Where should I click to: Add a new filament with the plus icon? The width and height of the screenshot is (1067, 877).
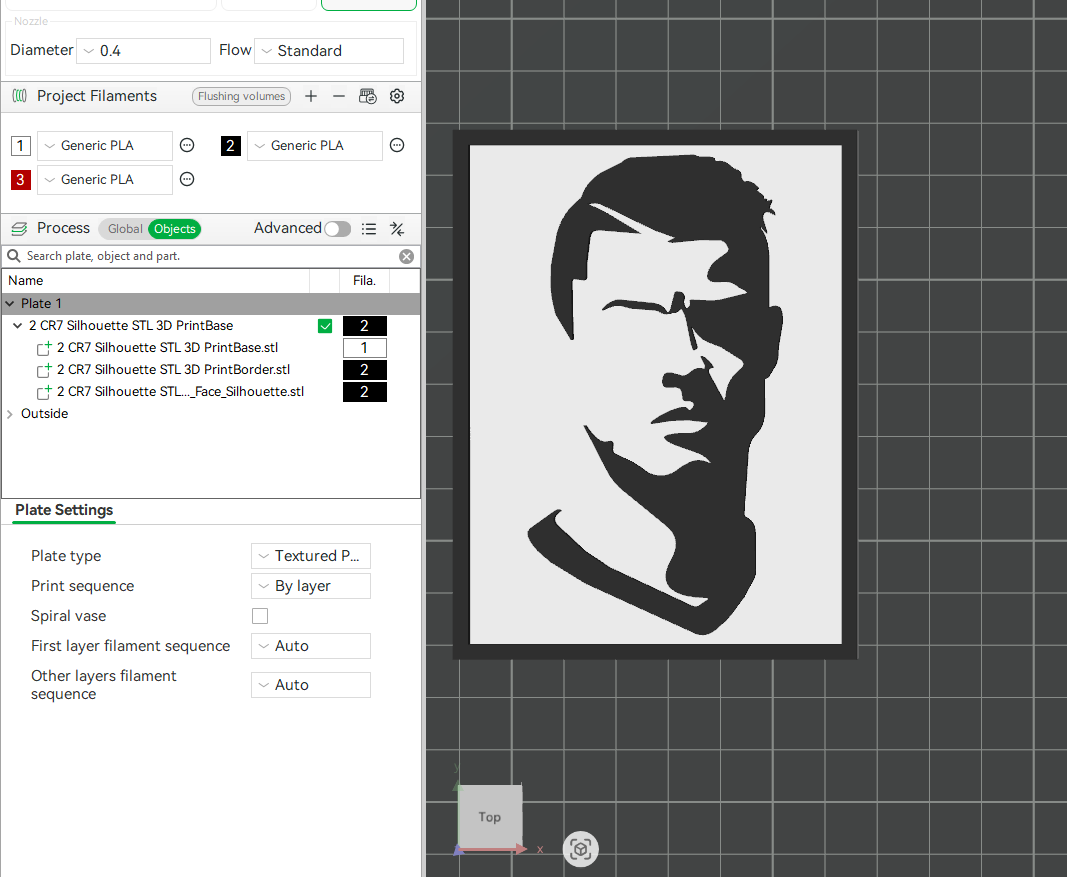click(x=311, y=96)
